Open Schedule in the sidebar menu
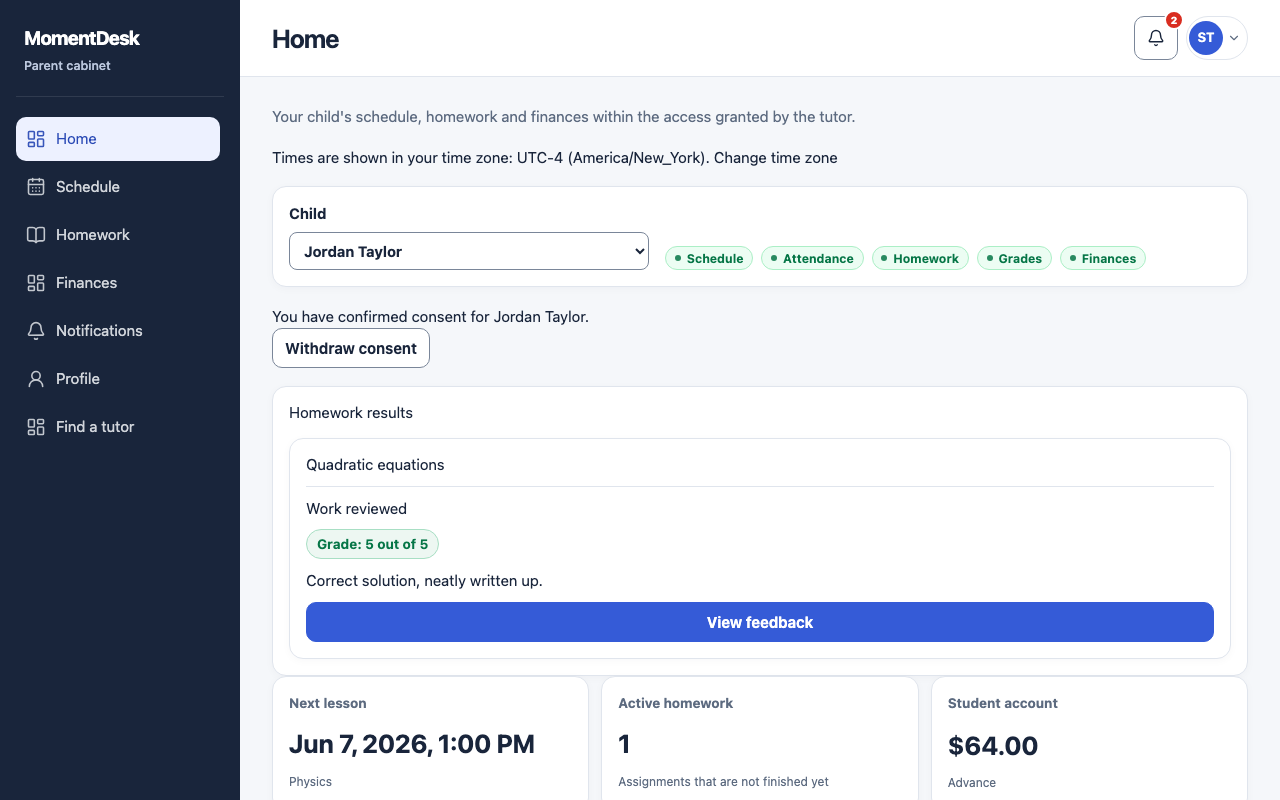Image resolution: width=1280 pixels, height=800 pixels. click(x=118, y=187)
